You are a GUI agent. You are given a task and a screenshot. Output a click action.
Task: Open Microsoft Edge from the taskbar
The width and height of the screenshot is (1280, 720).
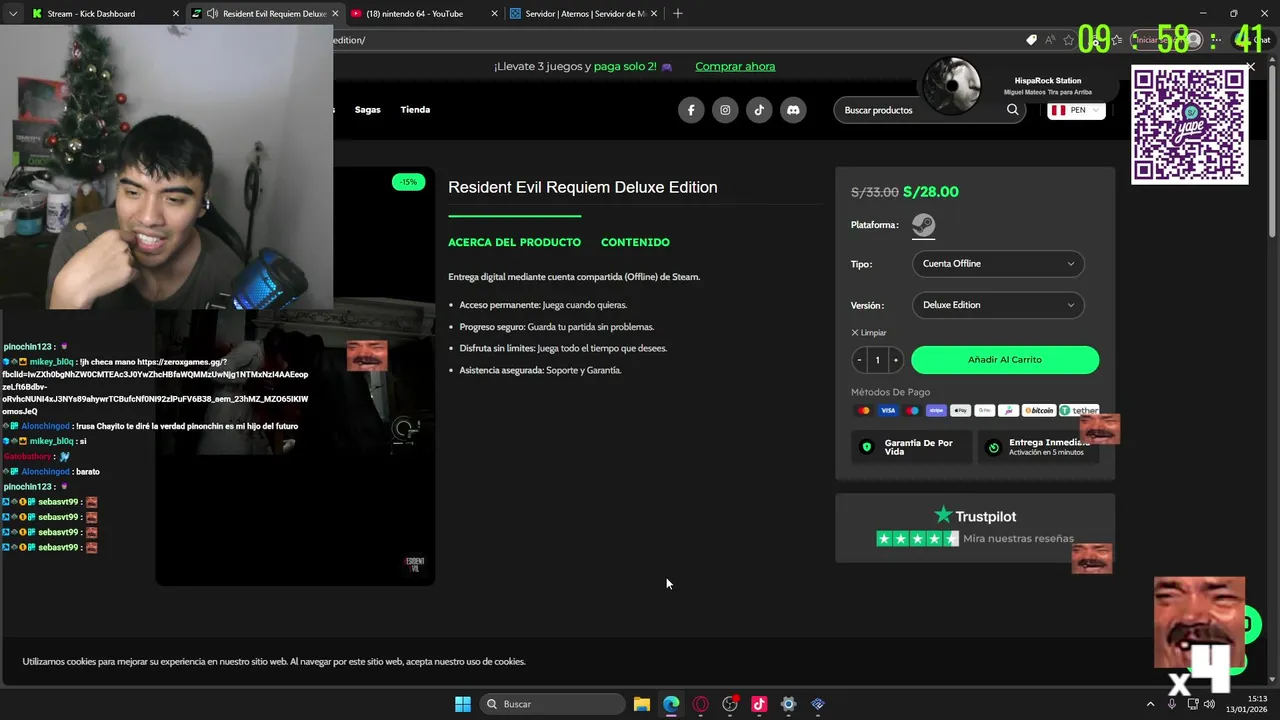671,704
